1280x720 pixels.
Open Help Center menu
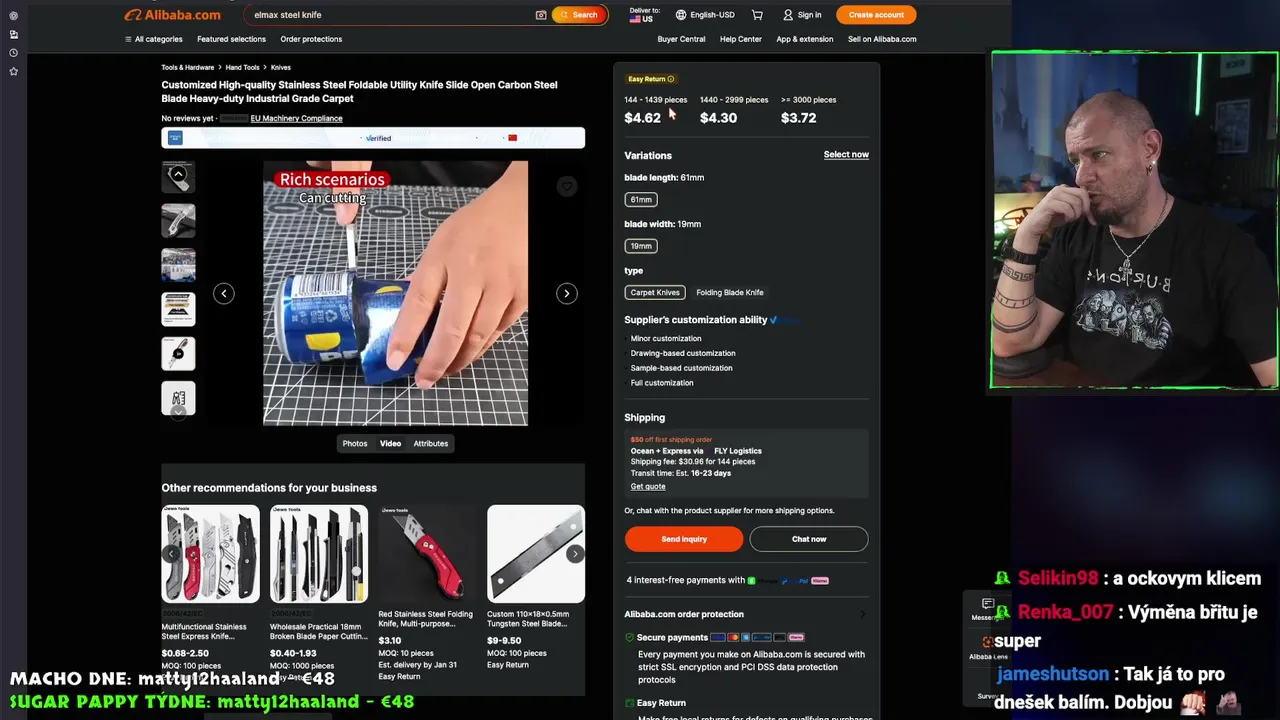[x=741, y=39]
